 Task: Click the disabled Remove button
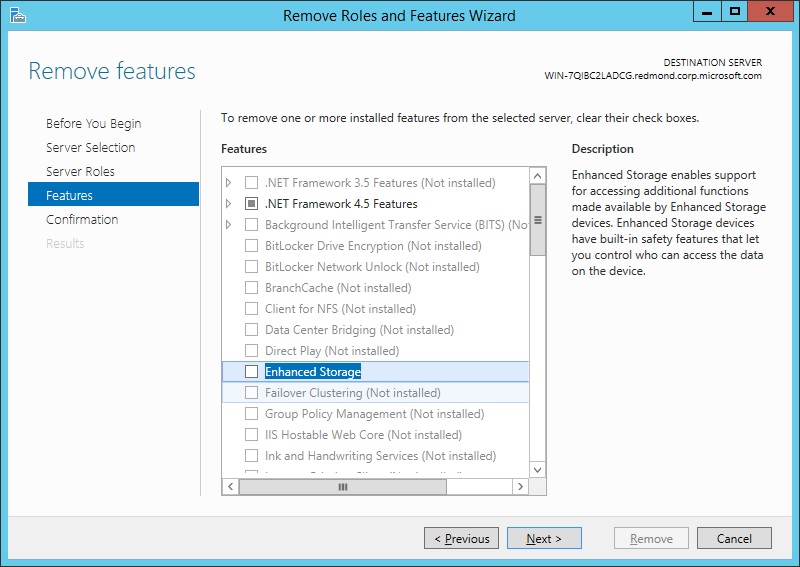tap(651, 538)
